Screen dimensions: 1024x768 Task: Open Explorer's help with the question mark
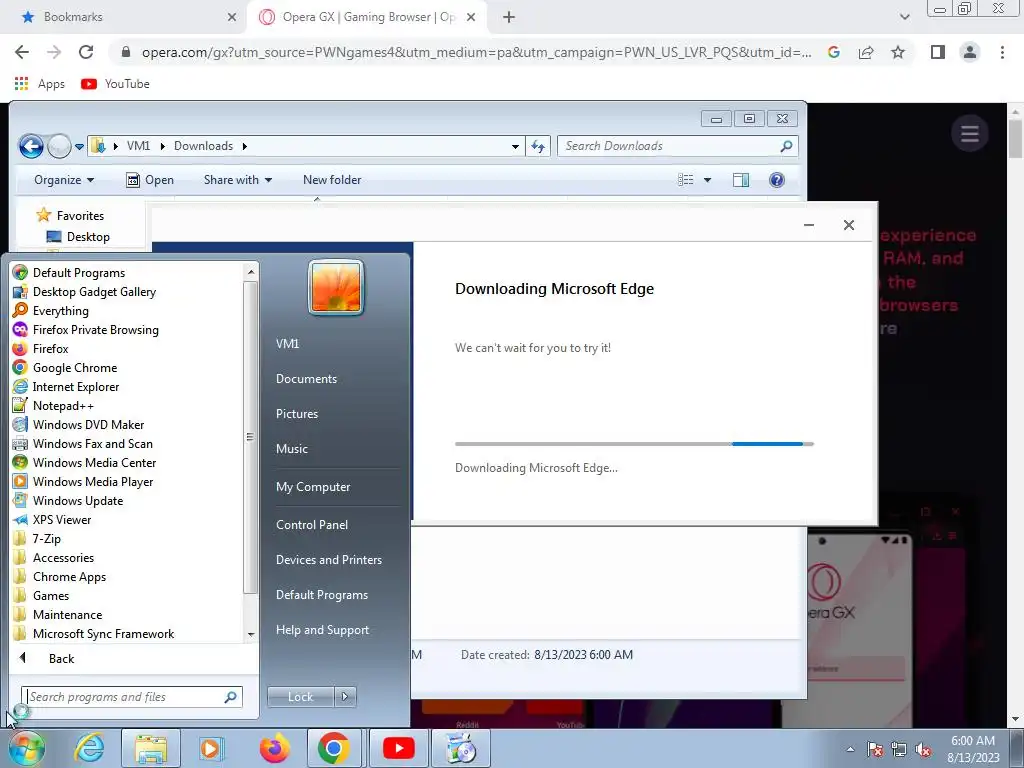(x=776, y=180)
